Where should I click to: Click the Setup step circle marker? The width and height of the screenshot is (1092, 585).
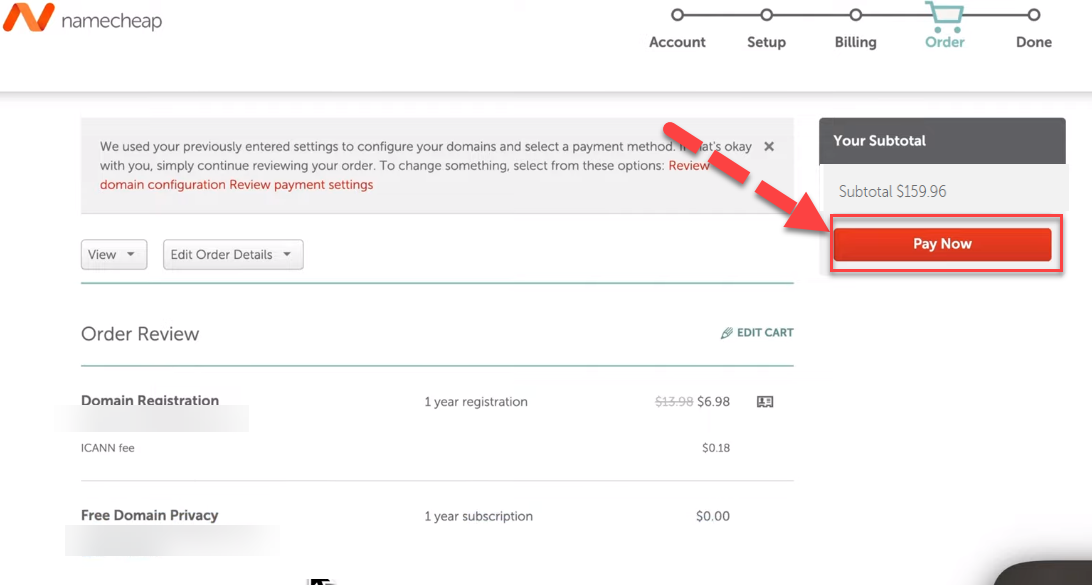pos(766,15)
